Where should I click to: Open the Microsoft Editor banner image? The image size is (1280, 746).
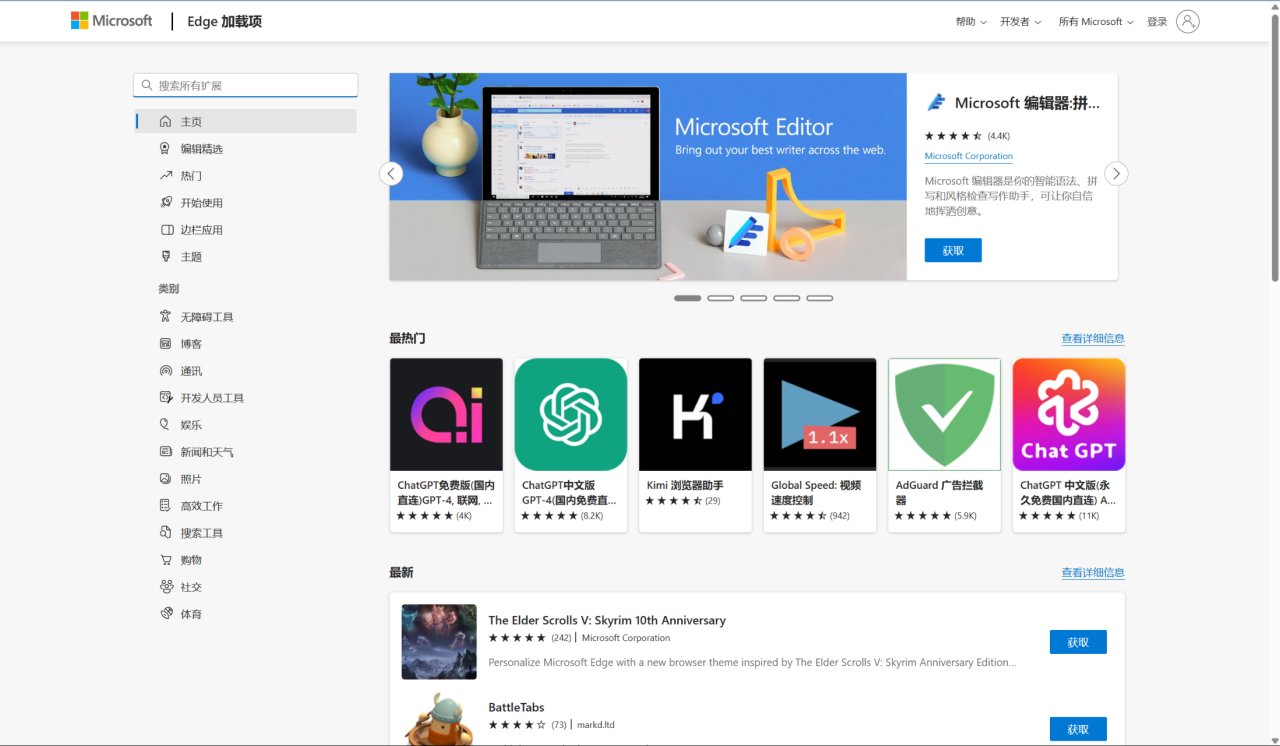tap(648, 176)
